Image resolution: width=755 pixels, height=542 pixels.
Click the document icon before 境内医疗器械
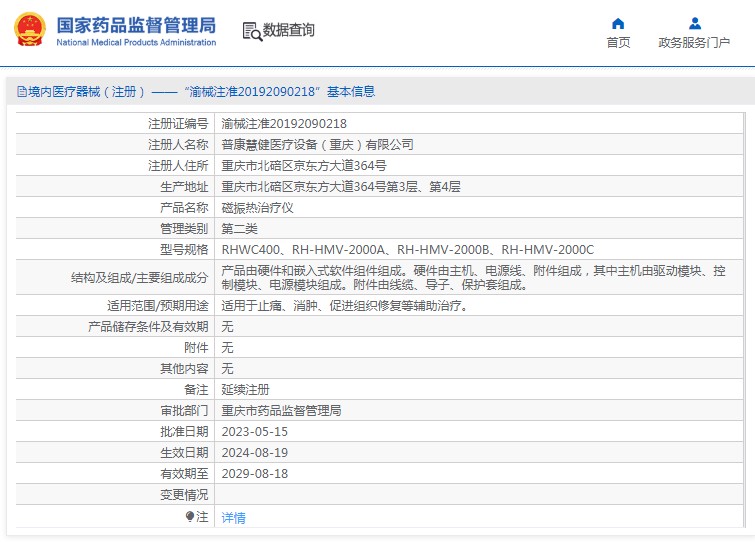[22, 91]
